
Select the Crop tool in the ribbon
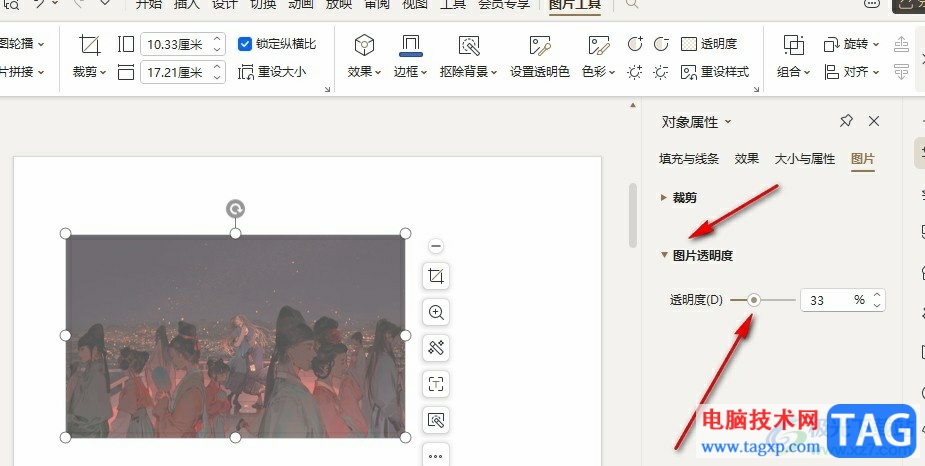pyautogui.click(x=90, y=45)
